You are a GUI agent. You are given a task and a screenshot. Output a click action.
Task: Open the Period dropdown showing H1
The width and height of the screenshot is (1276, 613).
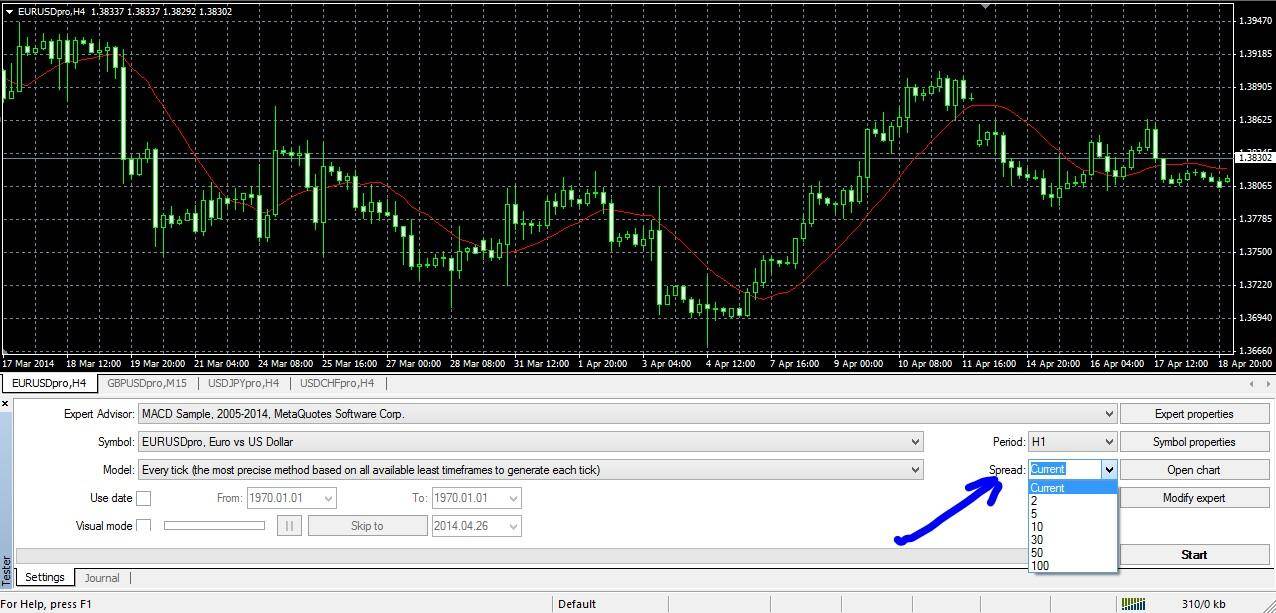coord(1108,441)
